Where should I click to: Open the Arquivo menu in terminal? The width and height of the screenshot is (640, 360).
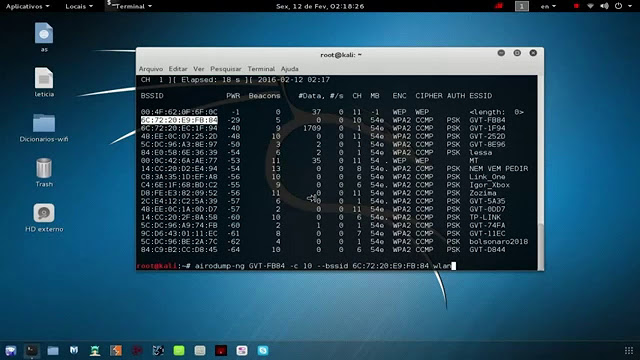(151, 69)
